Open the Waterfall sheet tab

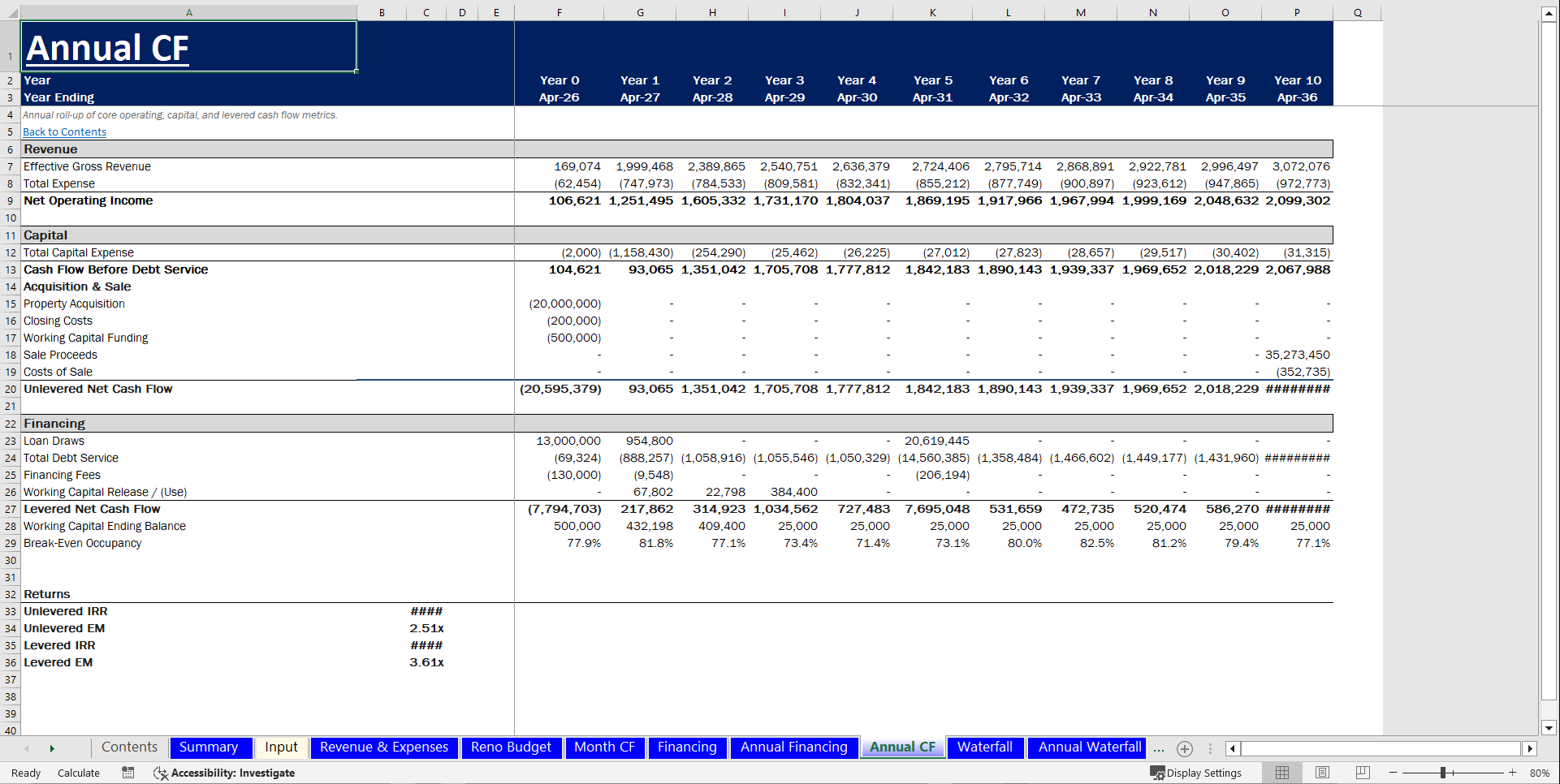(985, 747)
